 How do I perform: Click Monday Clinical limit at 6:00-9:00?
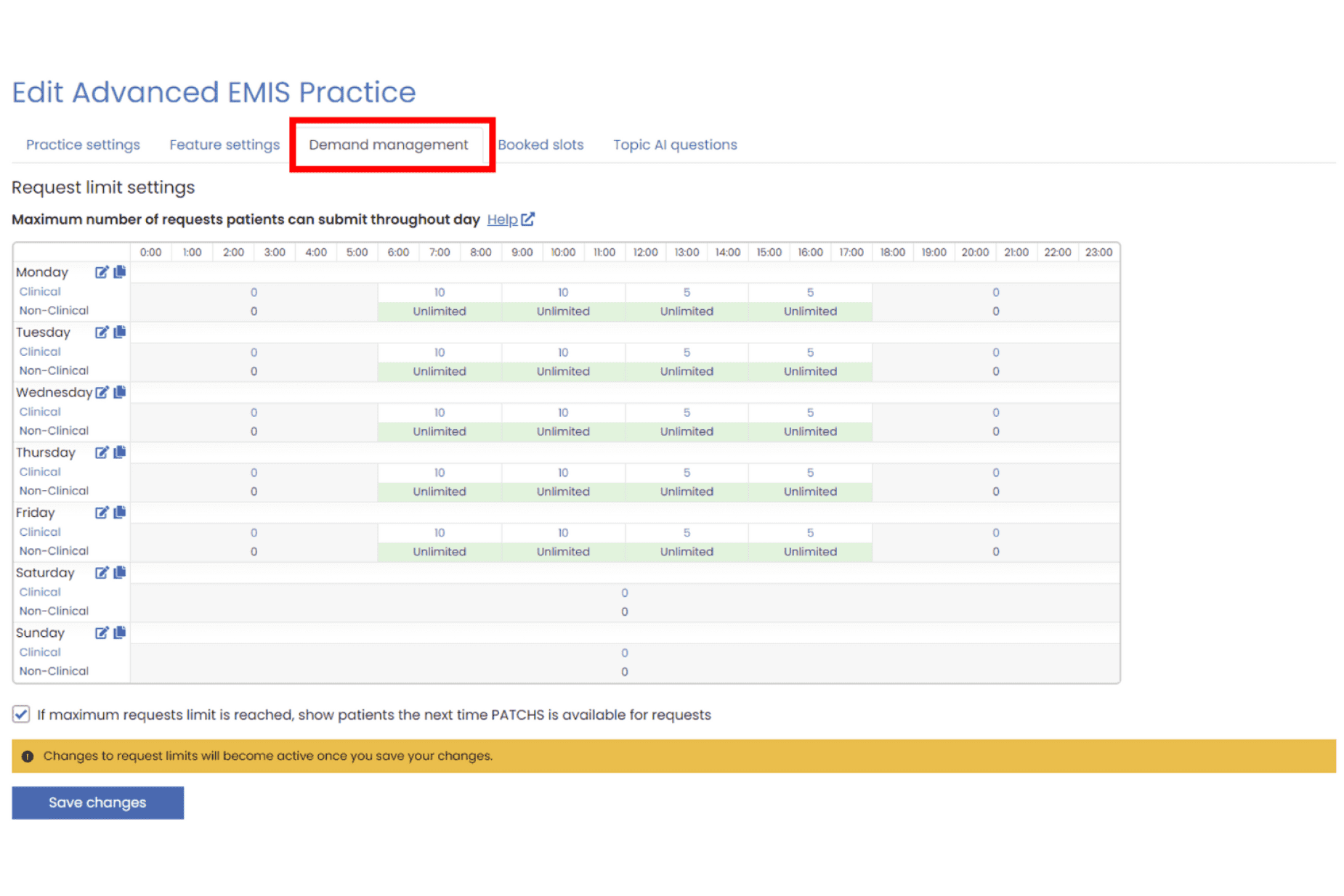(x=440, y=293)
